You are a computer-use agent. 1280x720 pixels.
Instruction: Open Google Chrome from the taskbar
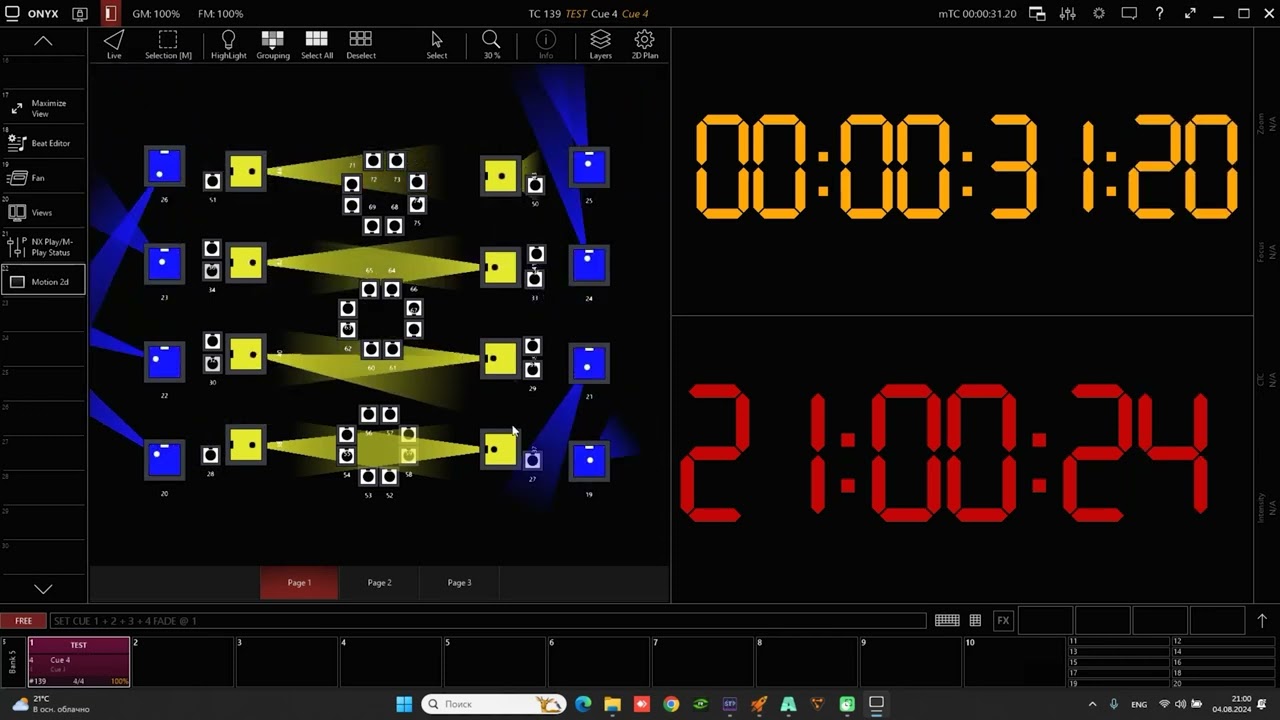point(671,704)
